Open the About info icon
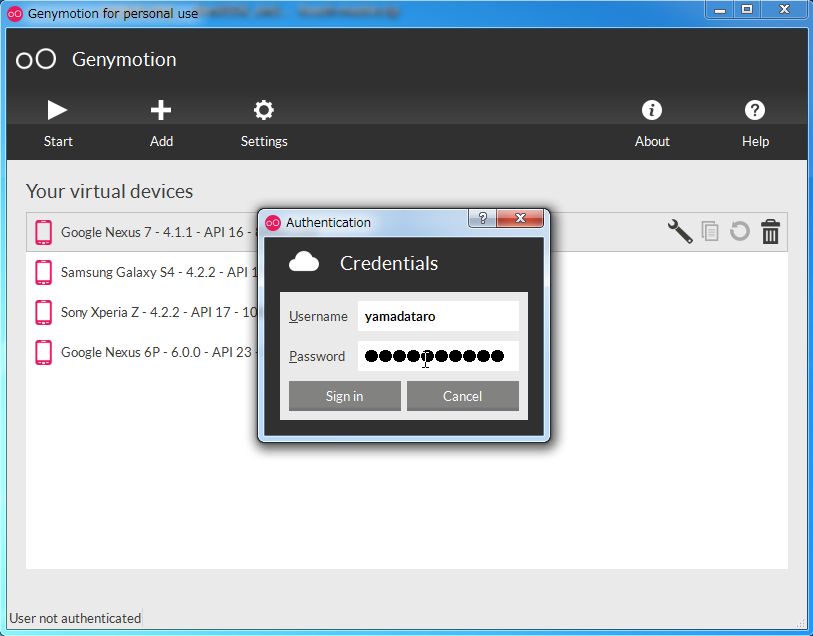 [x=652, y=110]
